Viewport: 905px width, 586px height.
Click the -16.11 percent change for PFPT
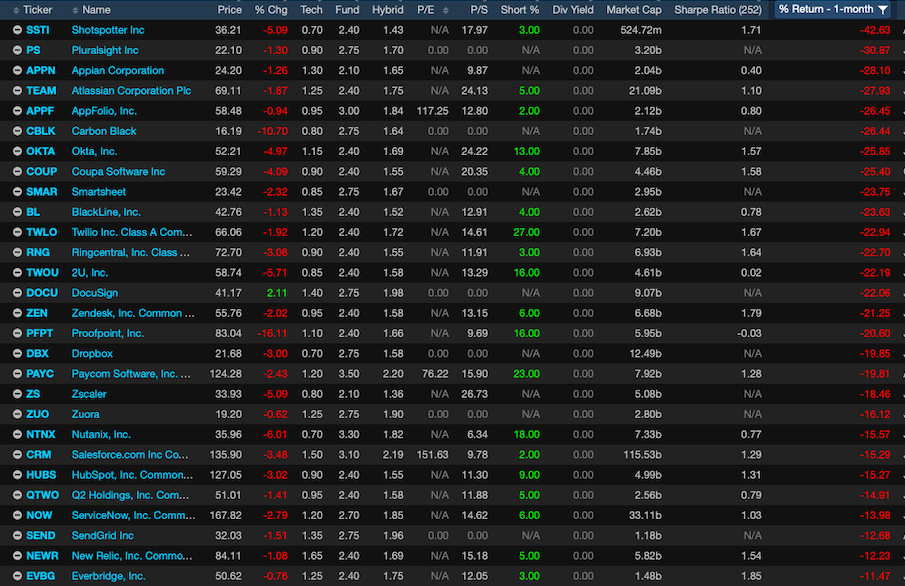(x=272, y=333)
